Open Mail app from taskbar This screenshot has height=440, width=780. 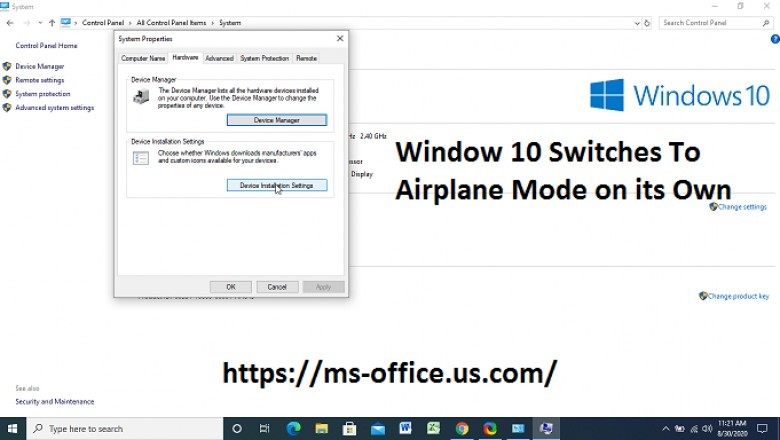pos(378,429)
